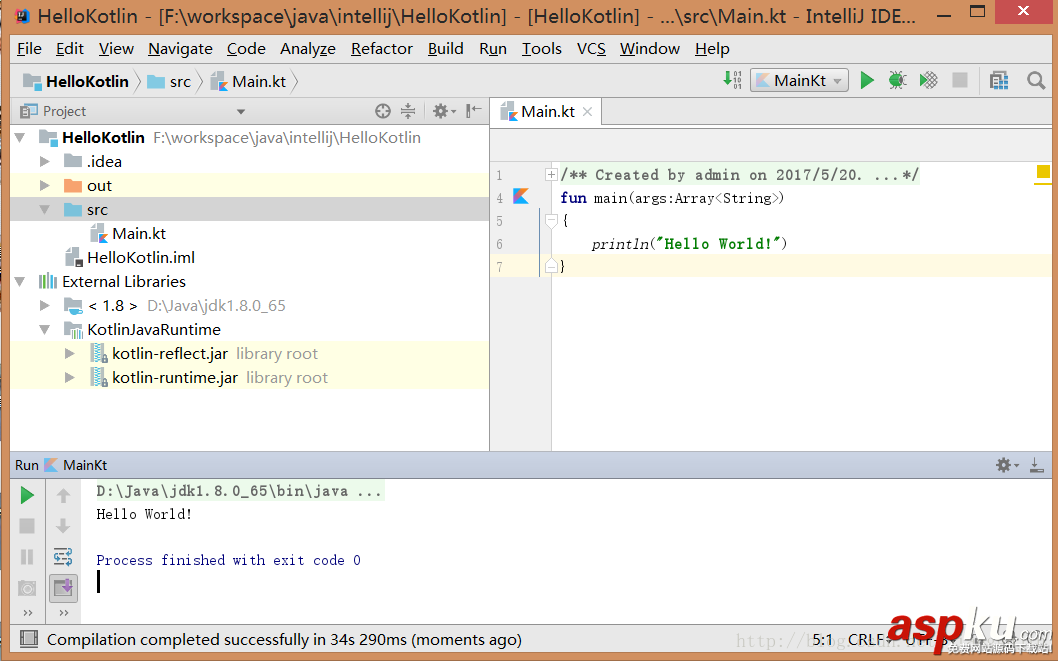The image size is (1058, 661).
Task: Hide the Run tool window
Action: coord(1037,465)
